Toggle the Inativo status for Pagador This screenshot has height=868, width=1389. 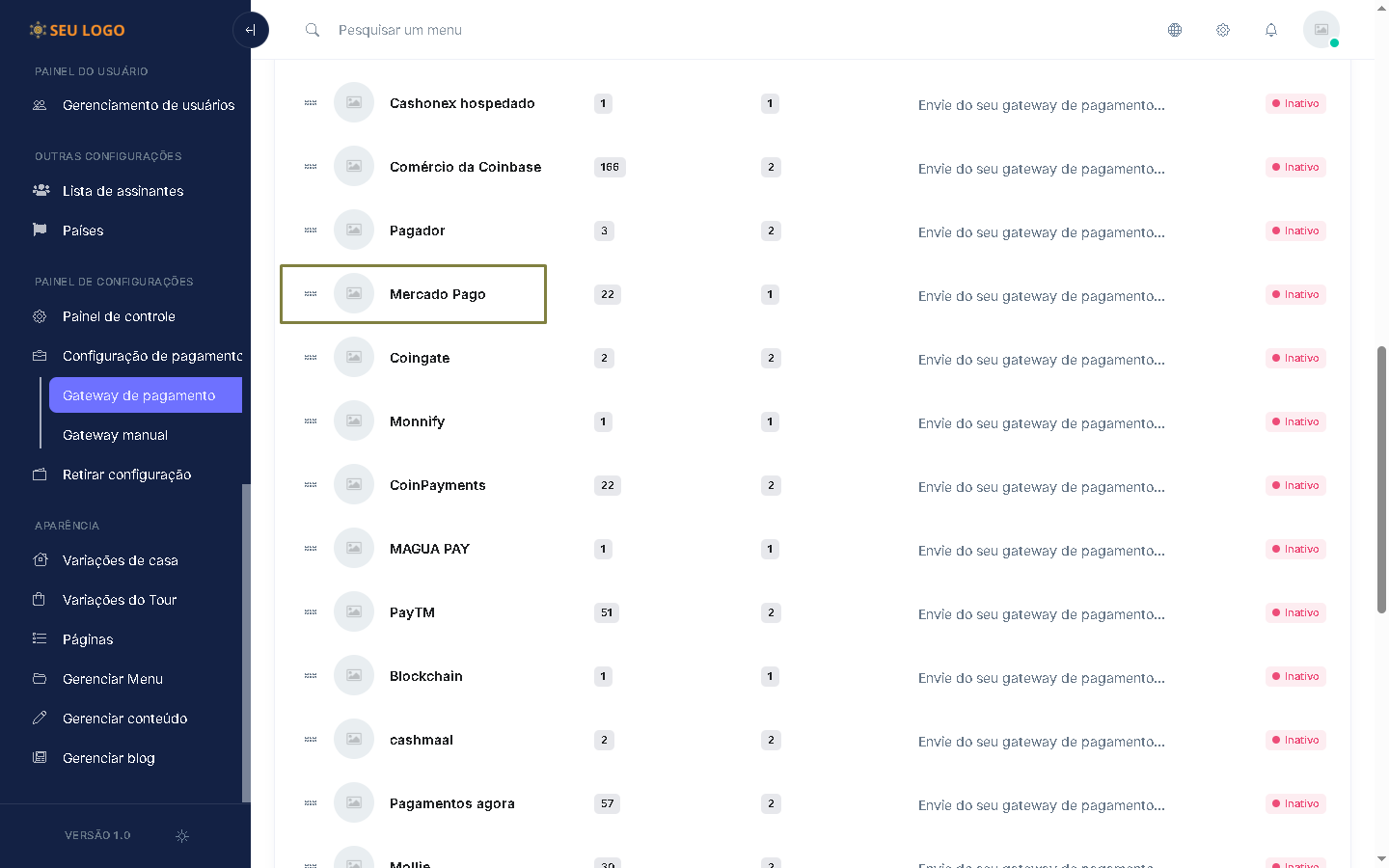point(1295,231)
